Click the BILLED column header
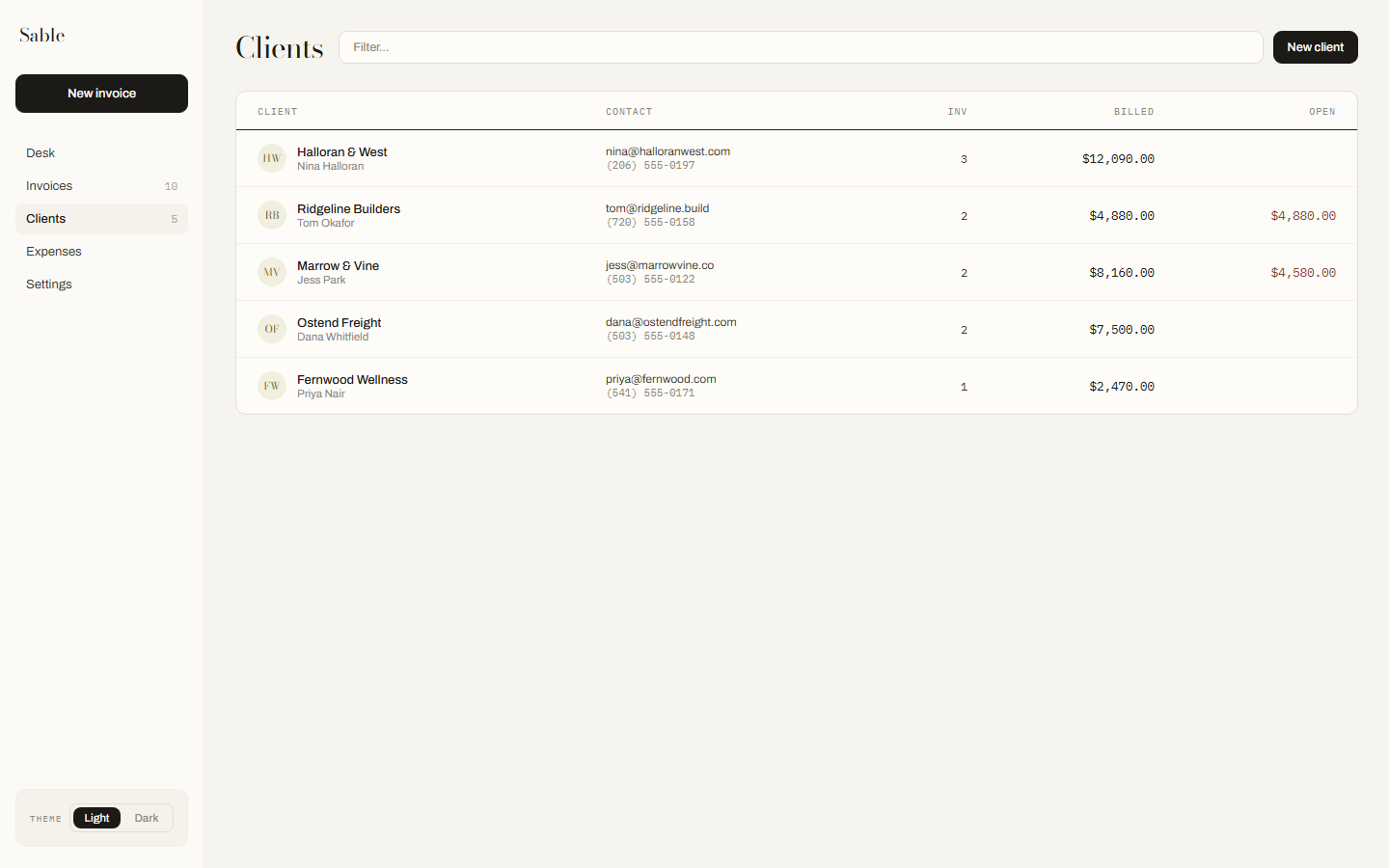Viewport: 1389px width, 868px height. [1134, 112]
